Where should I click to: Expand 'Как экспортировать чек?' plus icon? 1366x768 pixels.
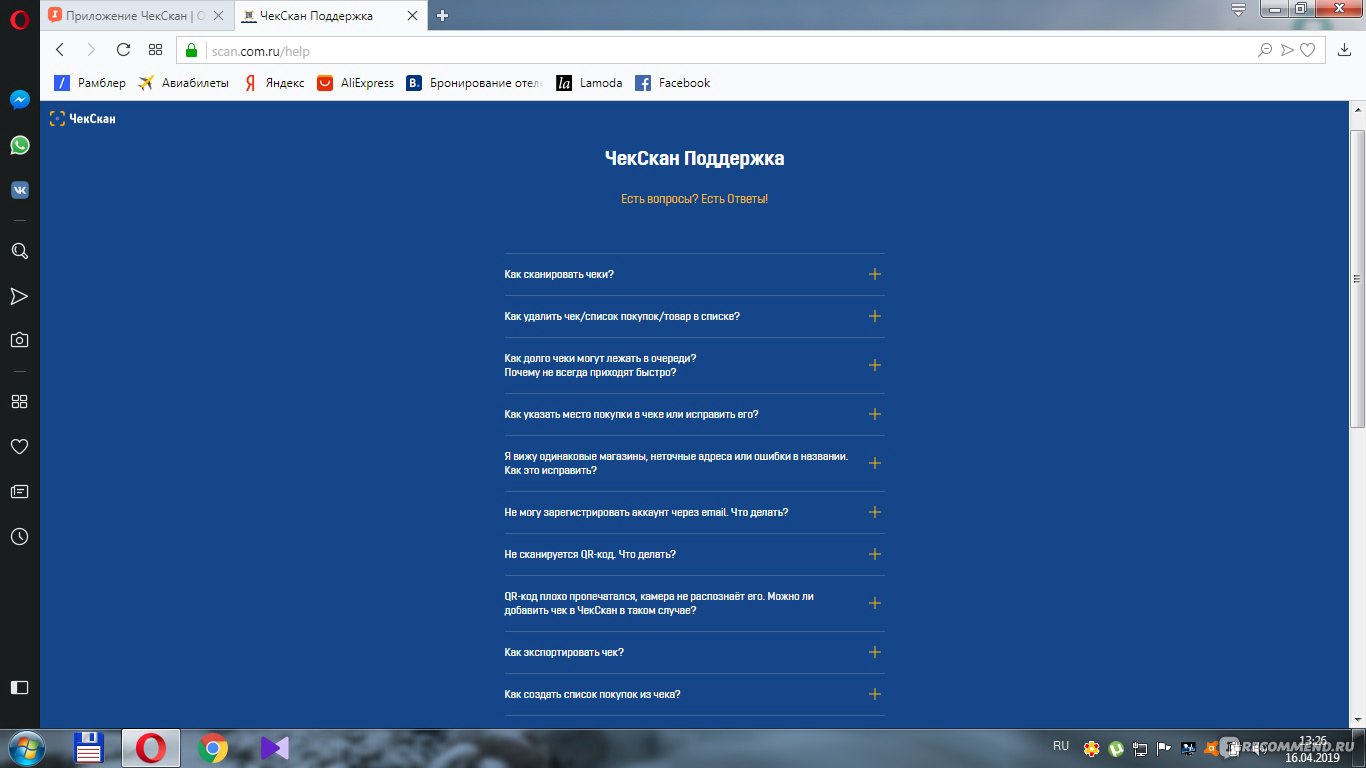[875, 652]
